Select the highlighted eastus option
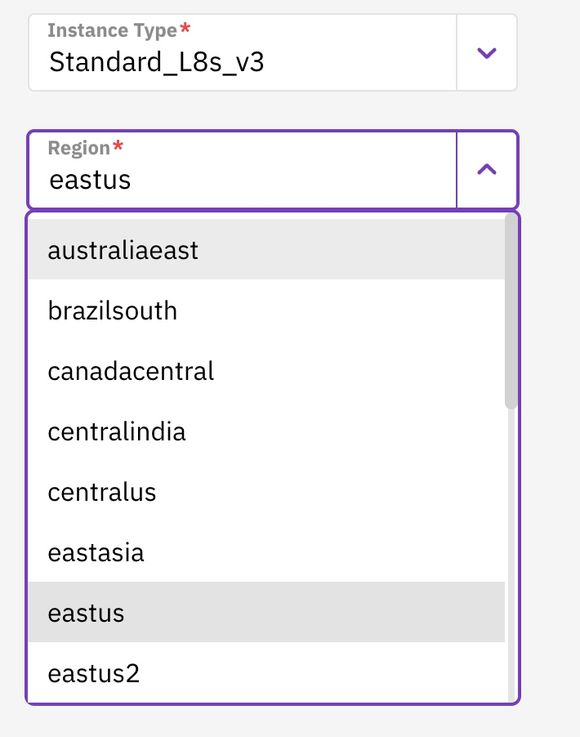The height and width of the screenshot is (737, 580). [266, 612]
